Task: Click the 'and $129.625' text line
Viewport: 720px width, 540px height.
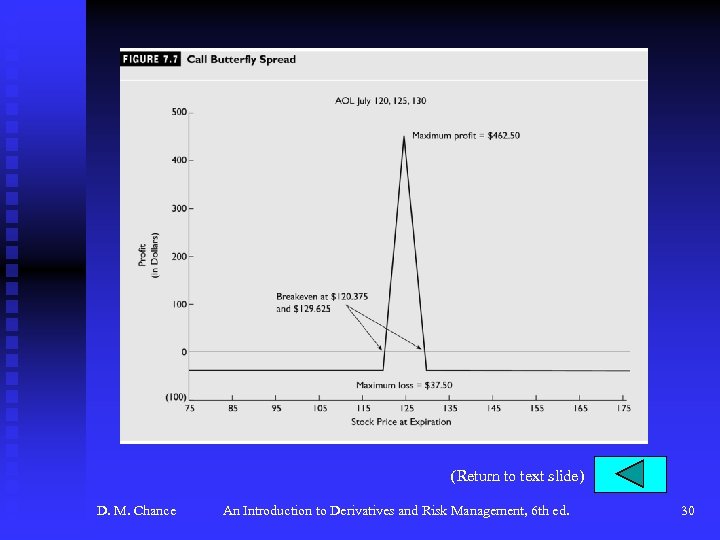Action: tap(303, 309)
